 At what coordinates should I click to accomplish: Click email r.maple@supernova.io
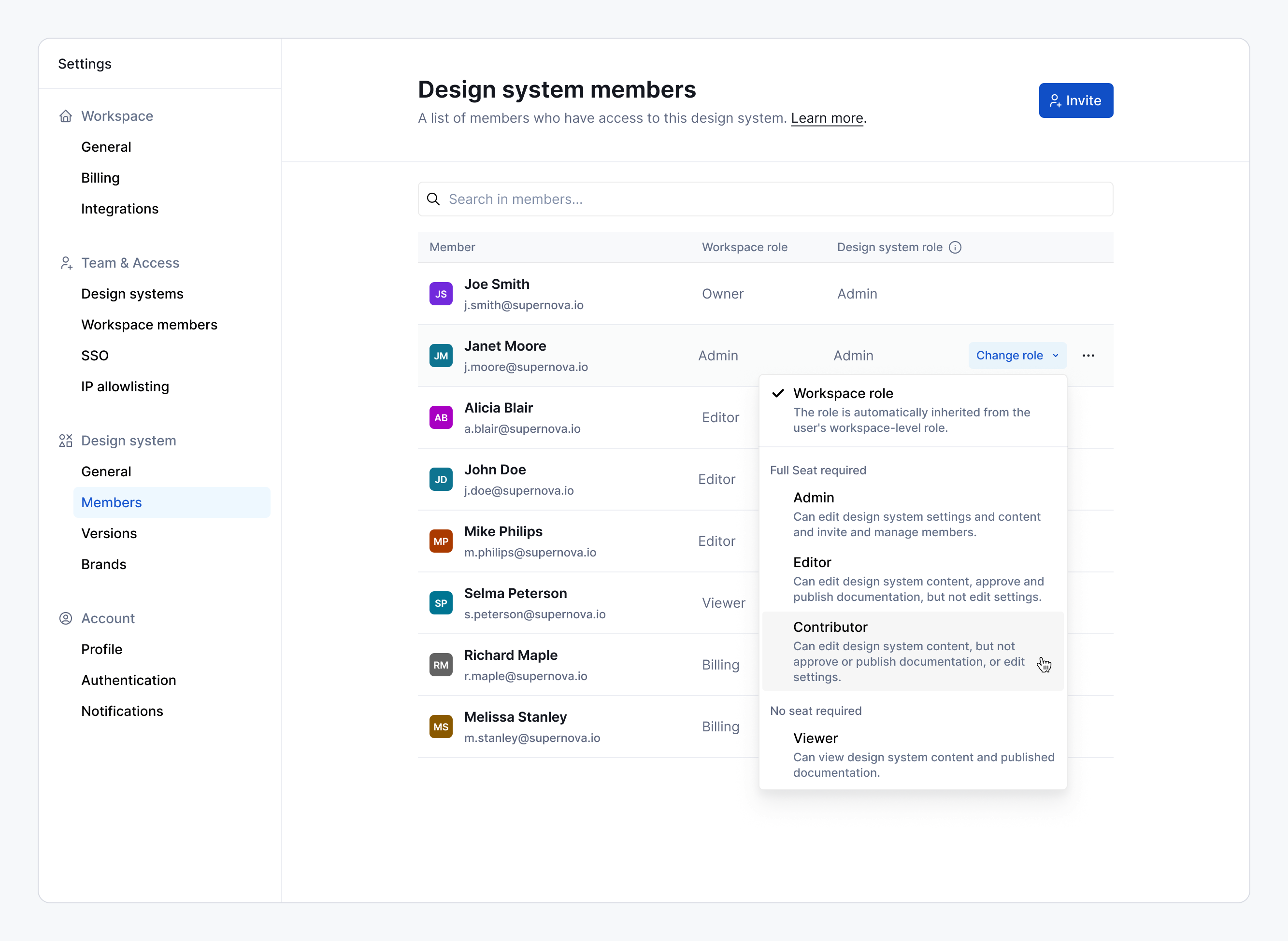pos(526,676)
